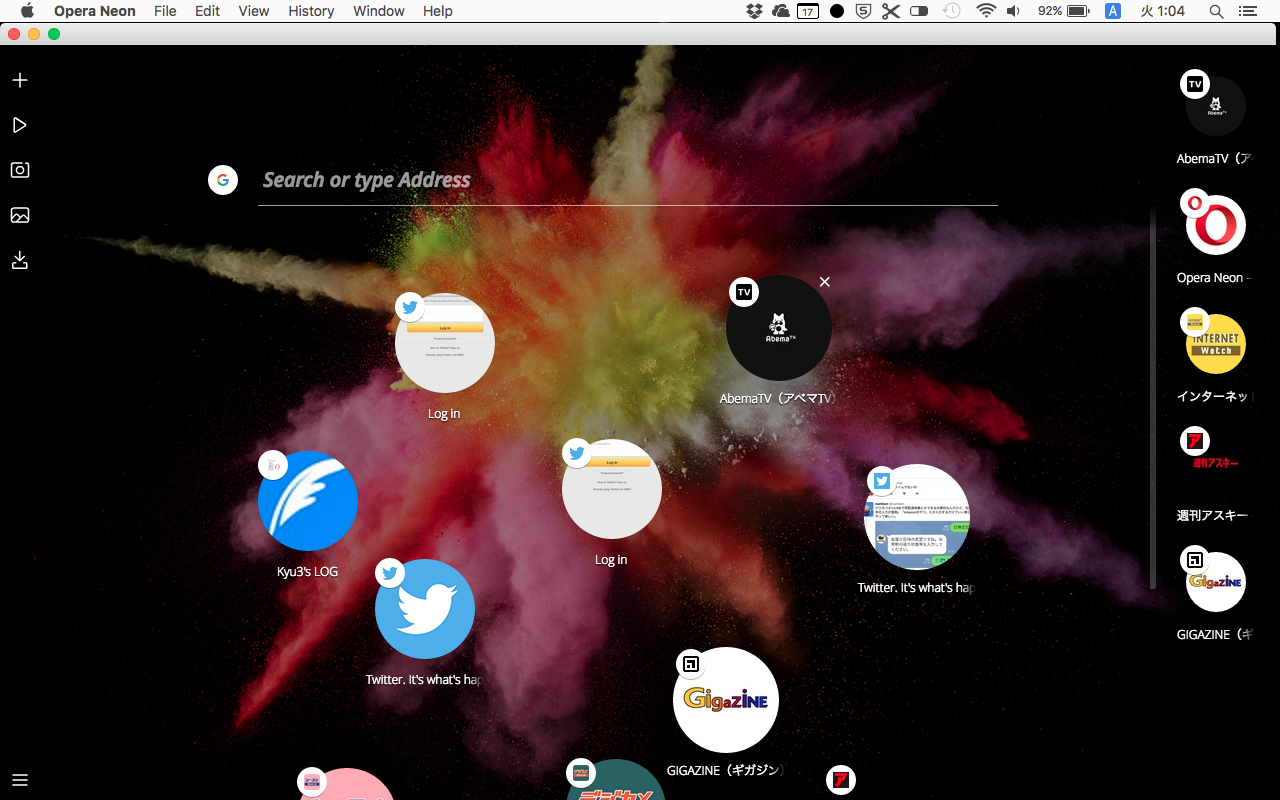
Task: Open the hamburger menu at the sidebar bottom
Action: coord(20,780)
